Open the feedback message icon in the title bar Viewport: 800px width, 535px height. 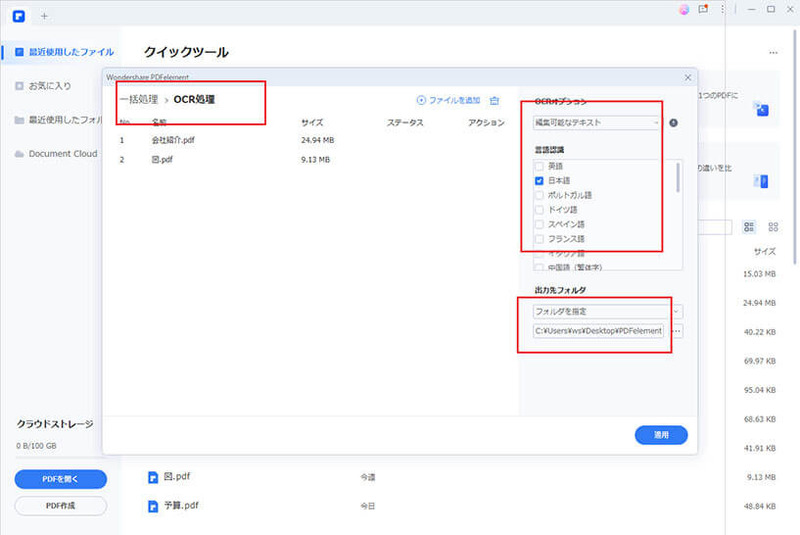coord(703,9)
